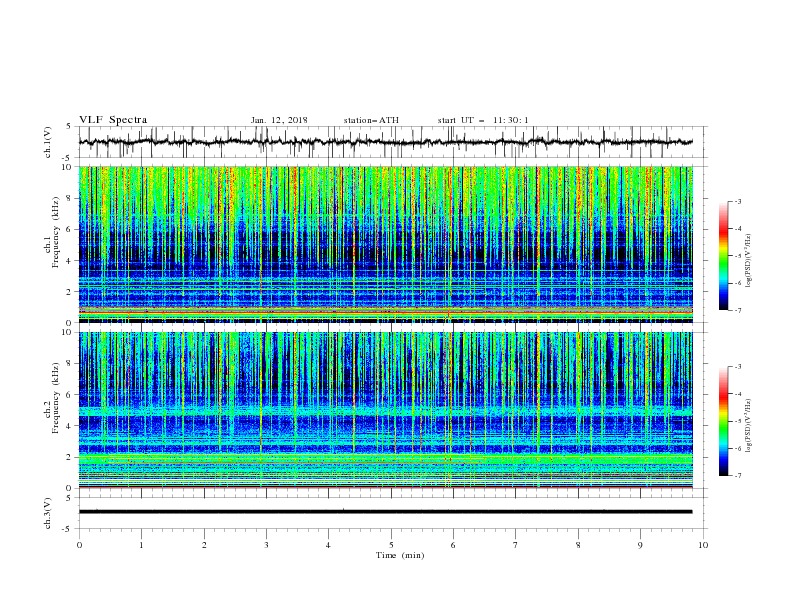Image resolution: width=792 pixels, height=612 pixels.
Task: Click the ch.3 flat black waveform trace
Action: [385, 512]
